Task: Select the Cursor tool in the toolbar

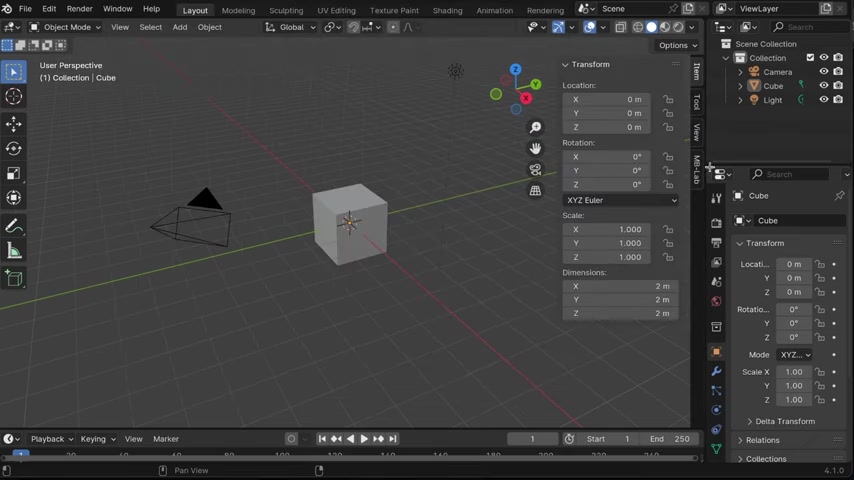Action: pos(14,97)
